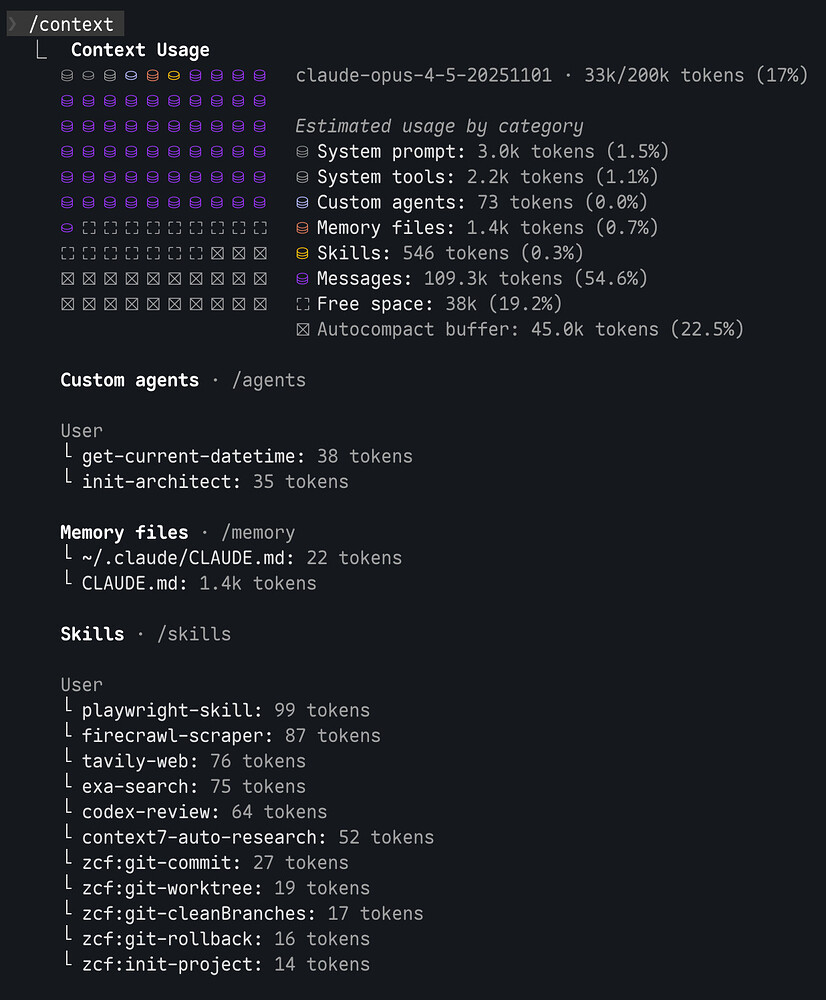Click the System tools legend icon
The image size is (826, 1000).
[302, 177]
